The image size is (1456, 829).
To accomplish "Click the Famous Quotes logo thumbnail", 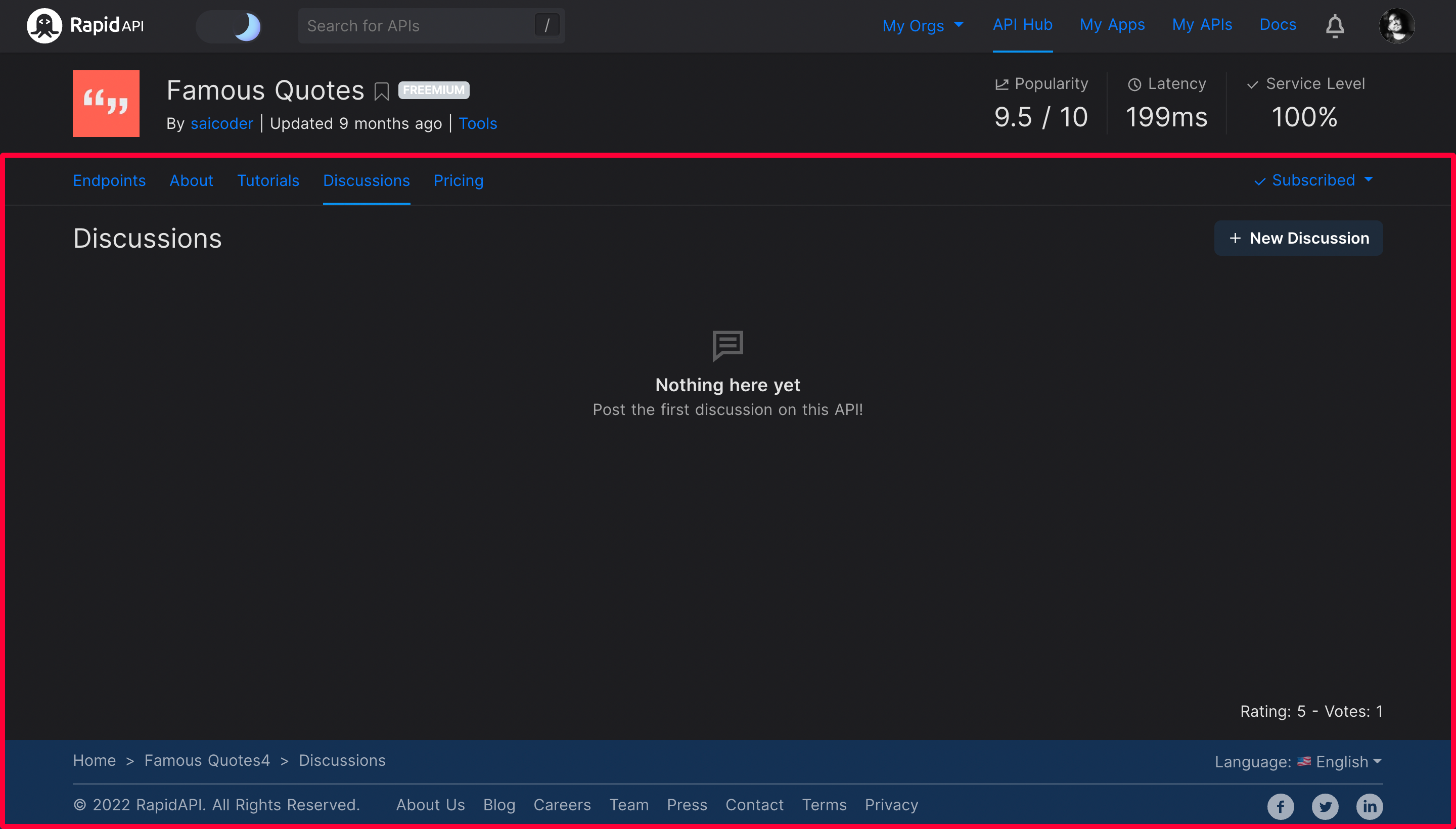I will [x=106, y=104].
